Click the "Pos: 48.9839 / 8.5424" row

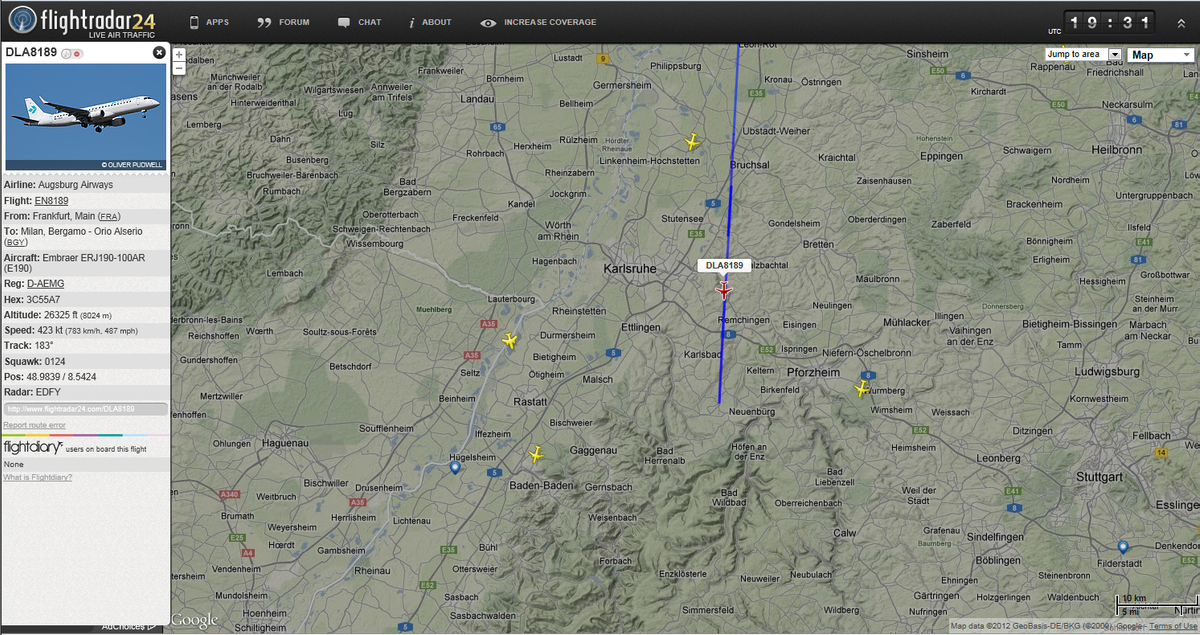click(86, 377)
